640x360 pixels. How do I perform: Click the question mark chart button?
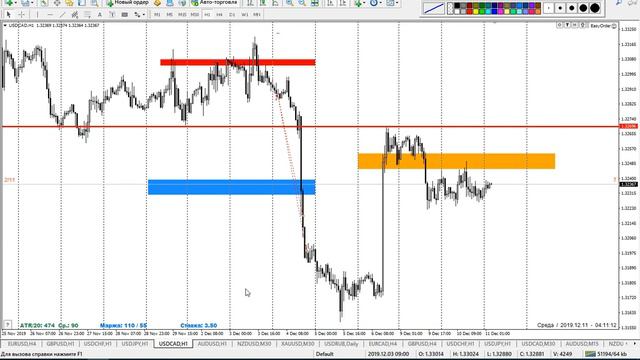click(x=7, y=325)
